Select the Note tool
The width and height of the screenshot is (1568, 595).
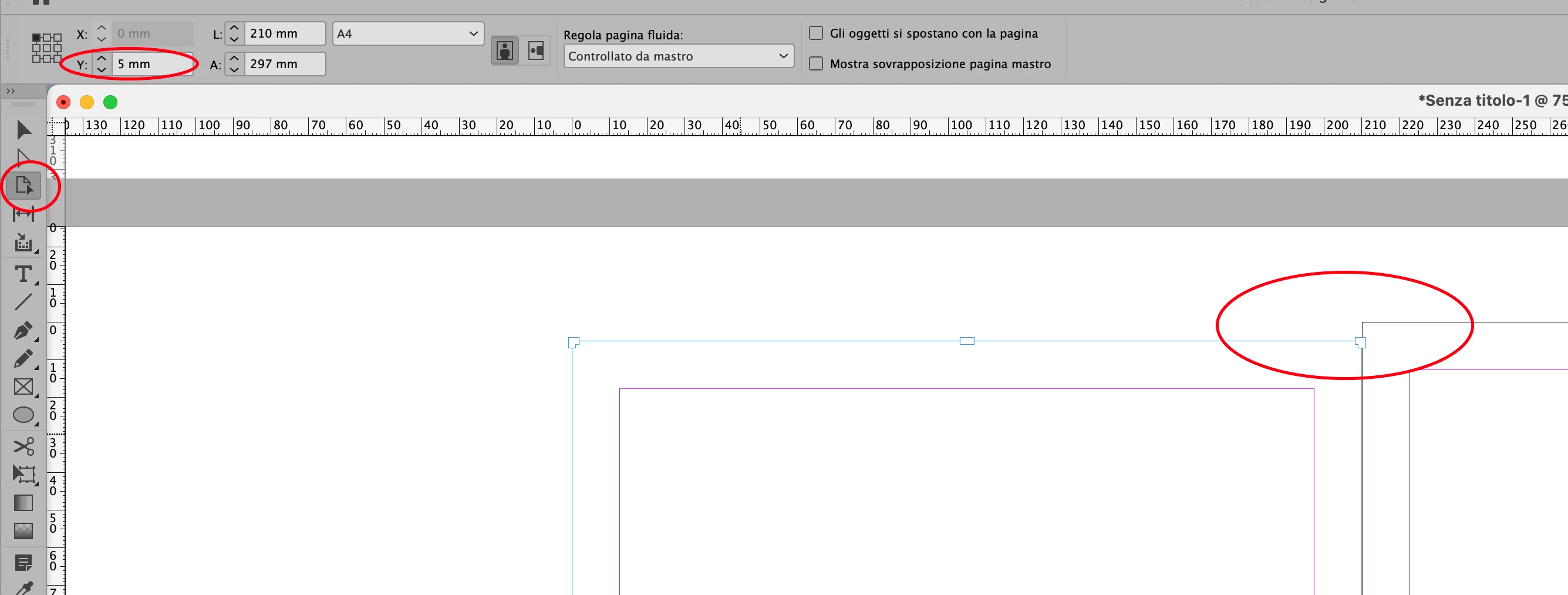(23, 563)
